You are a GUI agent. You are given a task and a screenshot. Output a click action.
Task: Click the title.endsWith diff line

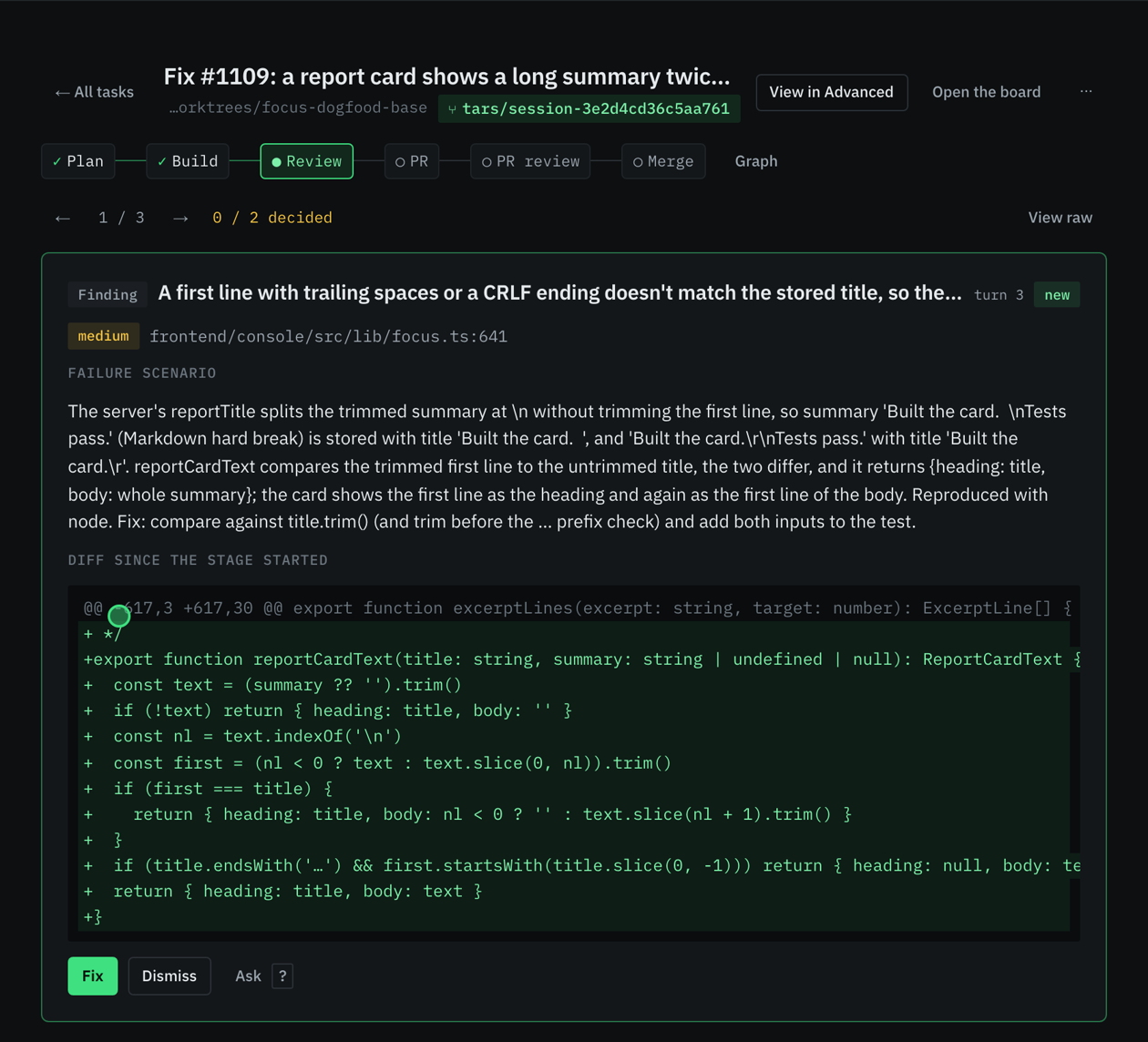tap(581, 865)
